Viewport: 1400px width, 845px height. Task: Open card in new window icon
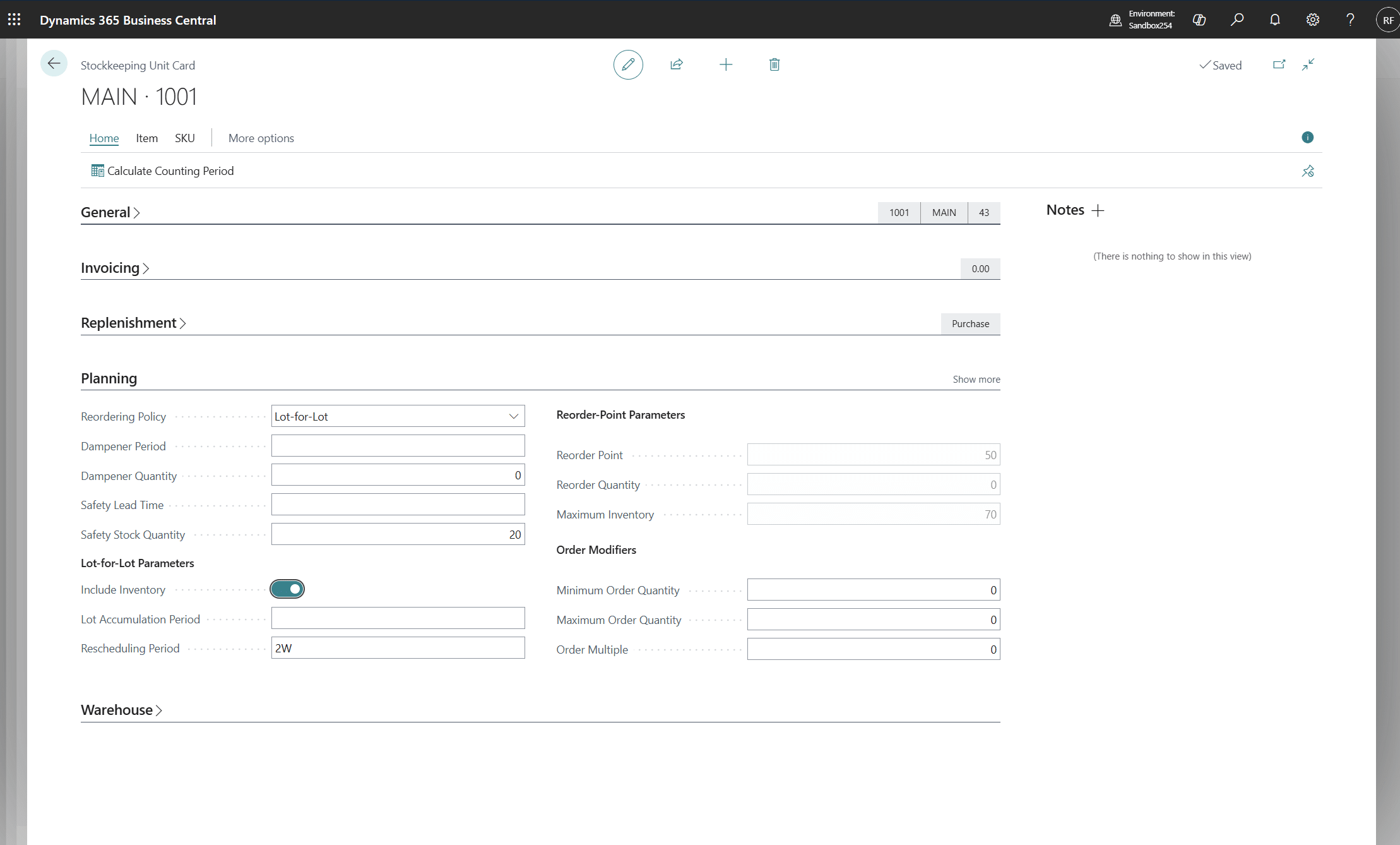[1279, 64]
